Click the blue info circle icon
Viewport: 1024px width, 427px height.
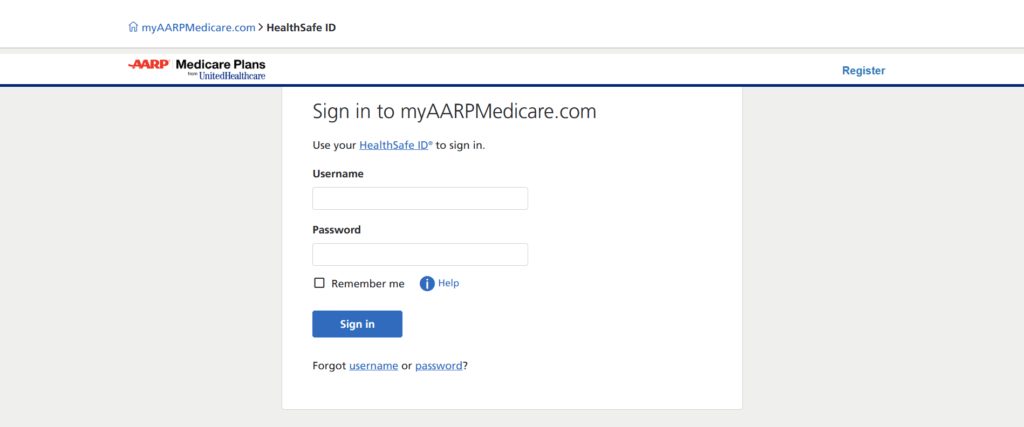pyautogui.click(x=427, y=283)
